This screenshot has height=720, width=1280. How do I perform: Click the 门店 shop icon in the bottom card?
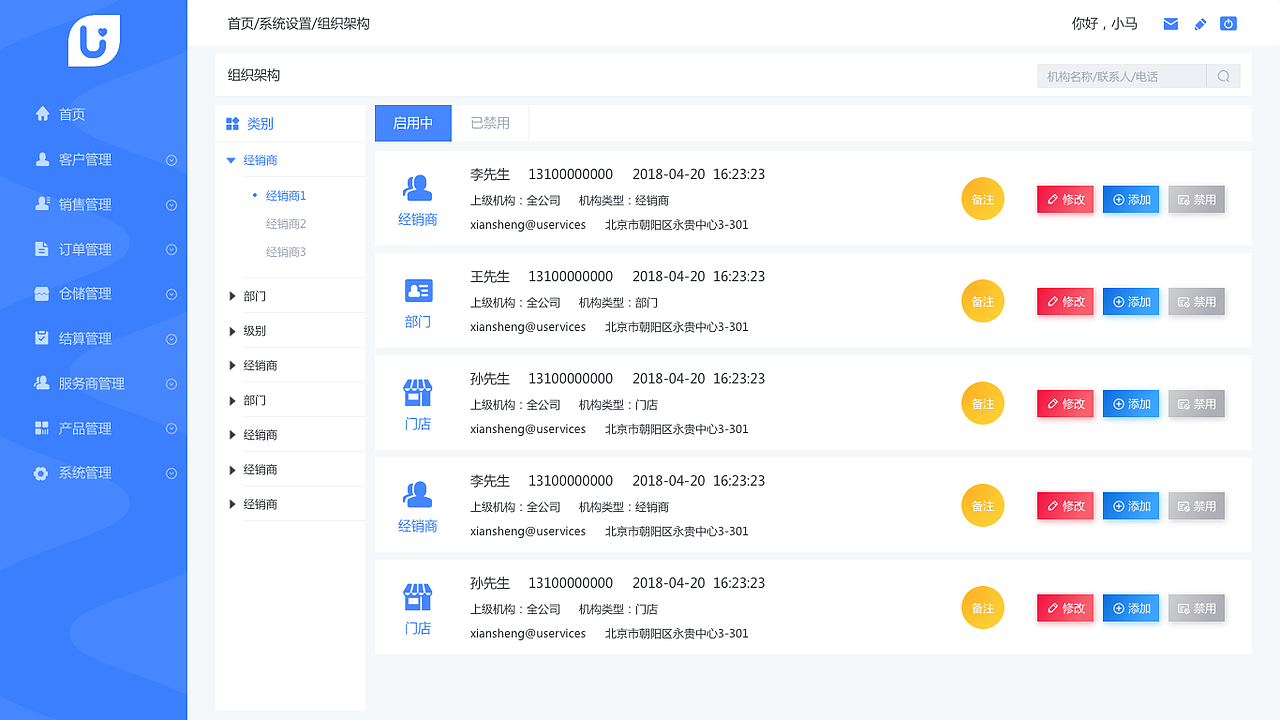pos(418,597)
